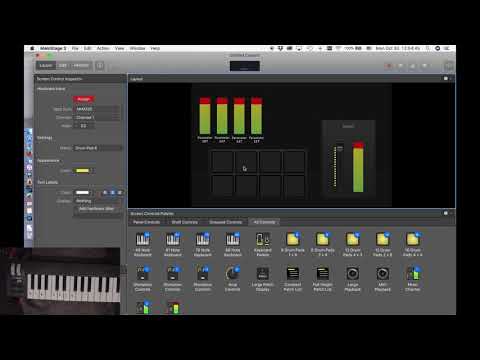
Task: Open the Notification Center menu bar icon
Action: pyautogui.click(x=447, y=48)
